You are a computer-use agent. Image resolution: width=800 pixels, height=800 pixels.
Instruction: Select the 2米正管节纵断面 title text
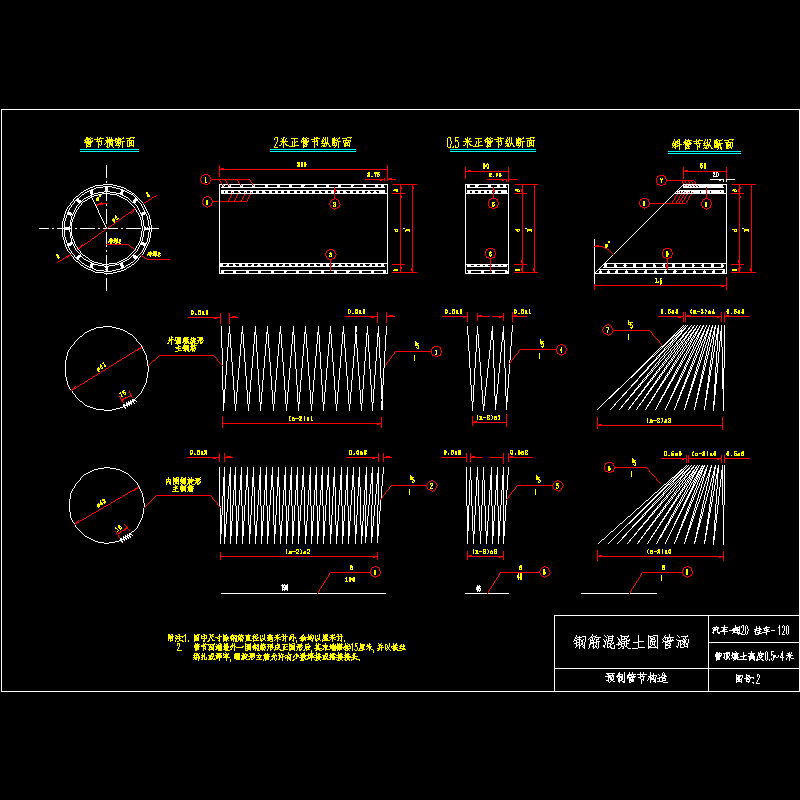click(x=313, y=142)
